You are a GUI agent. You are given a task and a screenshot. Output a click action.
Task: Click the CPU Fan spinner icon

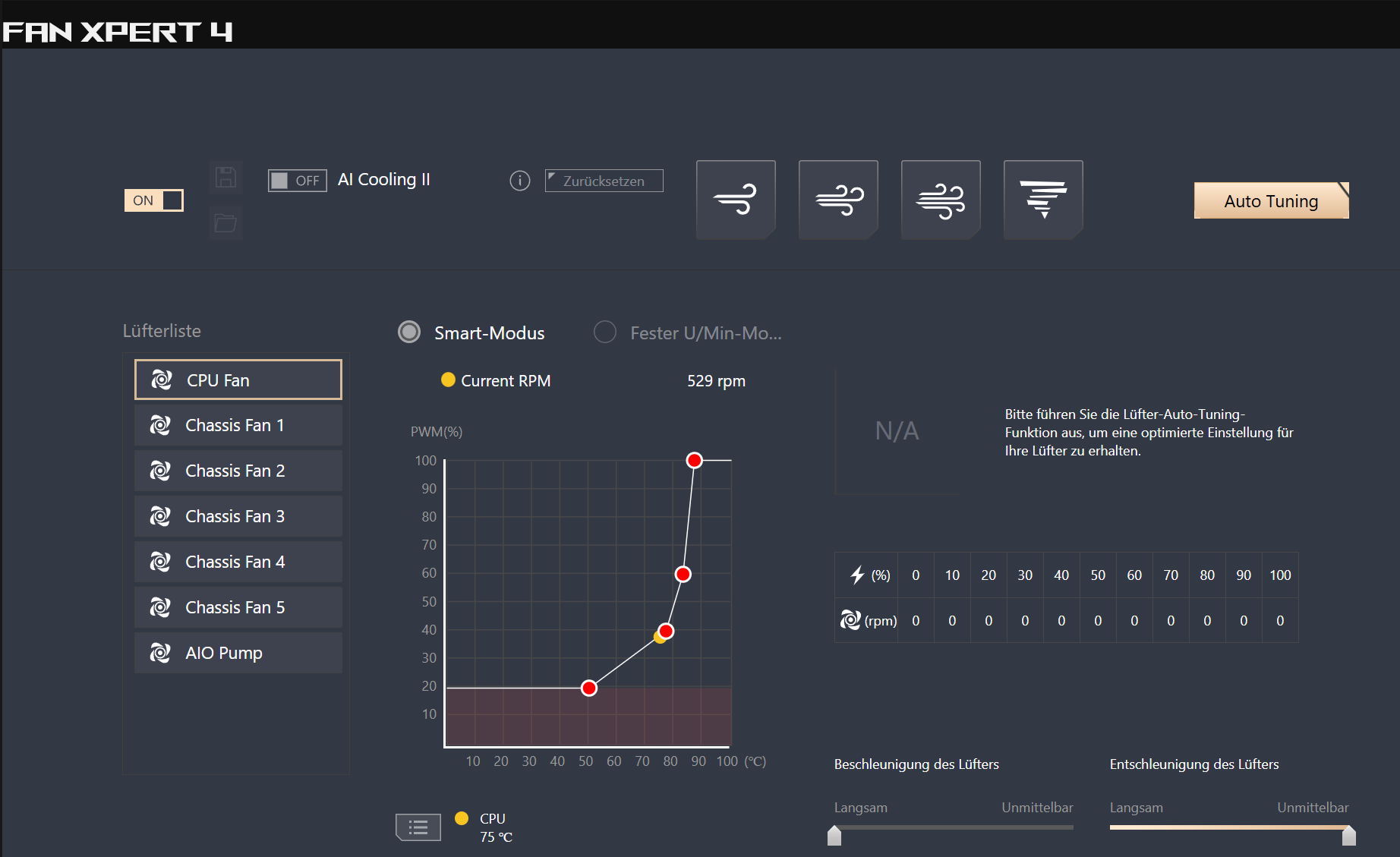(162, 380)
